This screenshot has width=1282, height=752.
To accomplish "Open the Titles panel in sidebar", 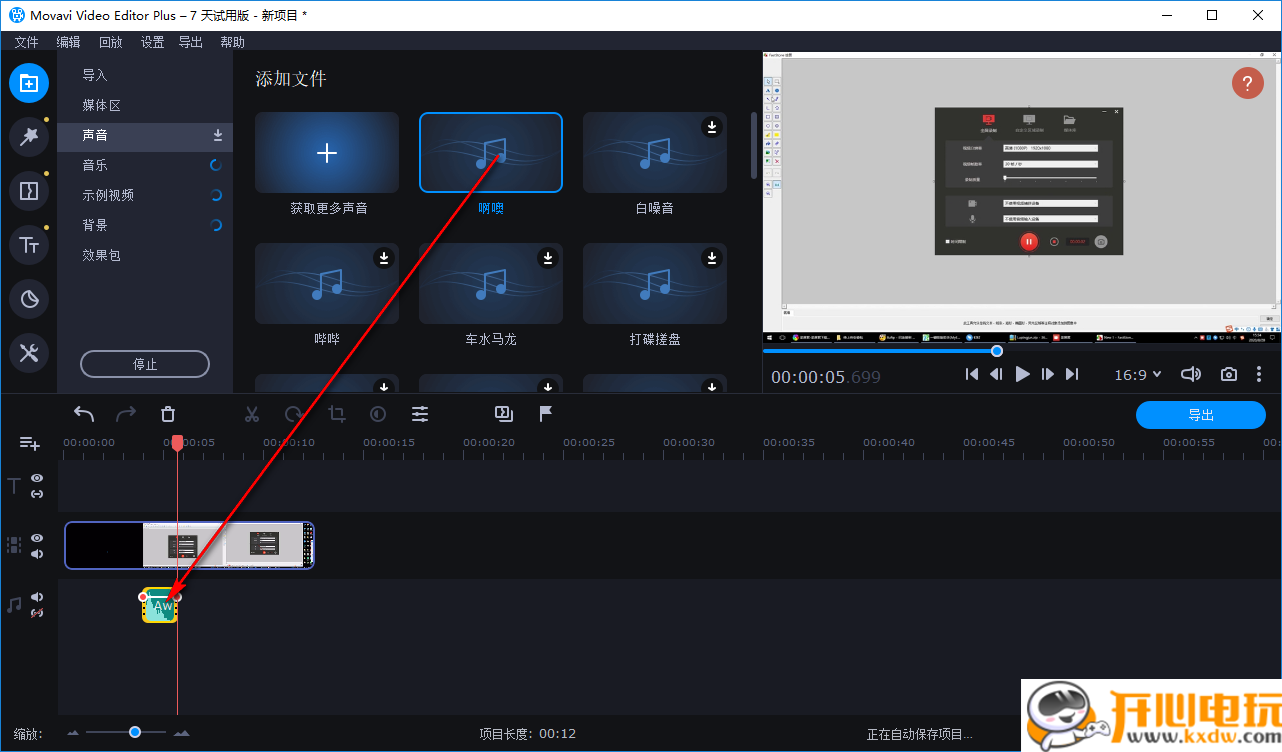I will 29,244.
